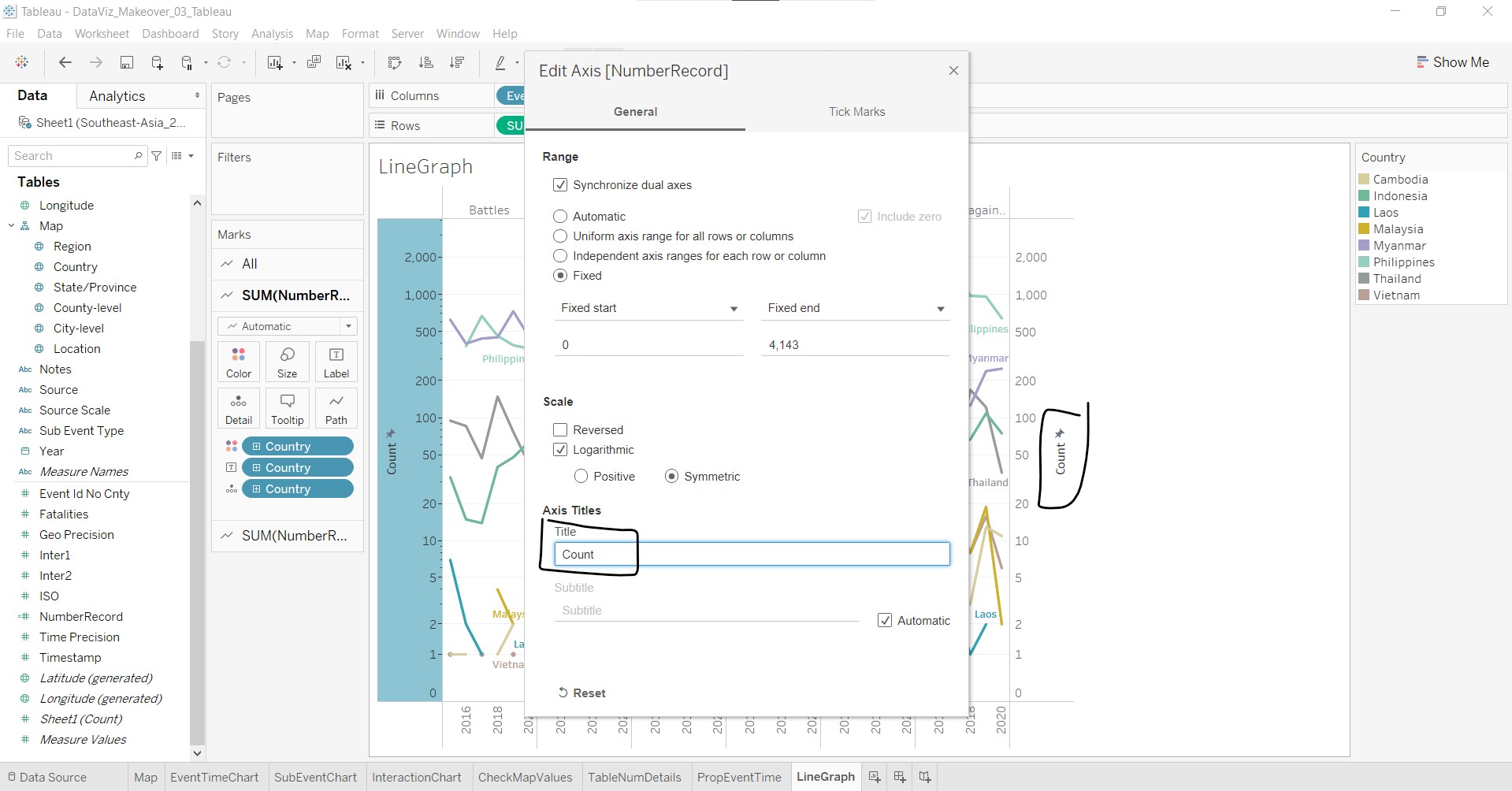Click the Save workbook toolbar icon
The width and height of the screenshot is (1512, 791).
[126, 63]
